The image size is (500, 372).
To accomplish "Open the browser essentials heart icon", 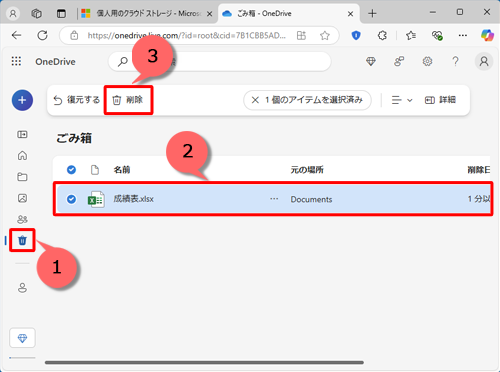I will click(x=437, y=35).
